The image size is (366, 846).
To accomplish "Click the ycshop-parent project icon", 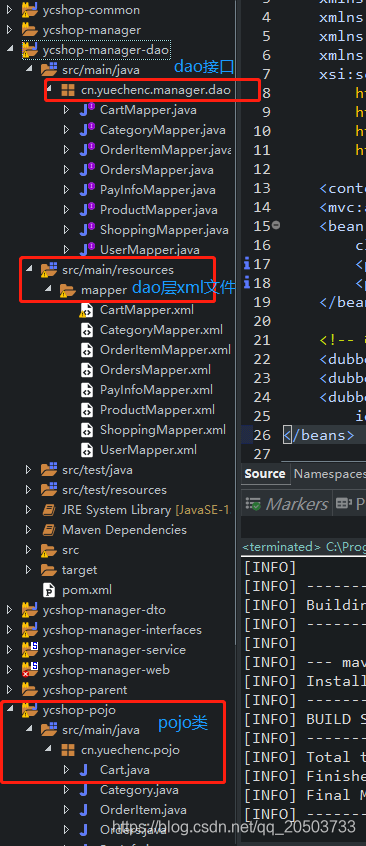I will 29,690.
